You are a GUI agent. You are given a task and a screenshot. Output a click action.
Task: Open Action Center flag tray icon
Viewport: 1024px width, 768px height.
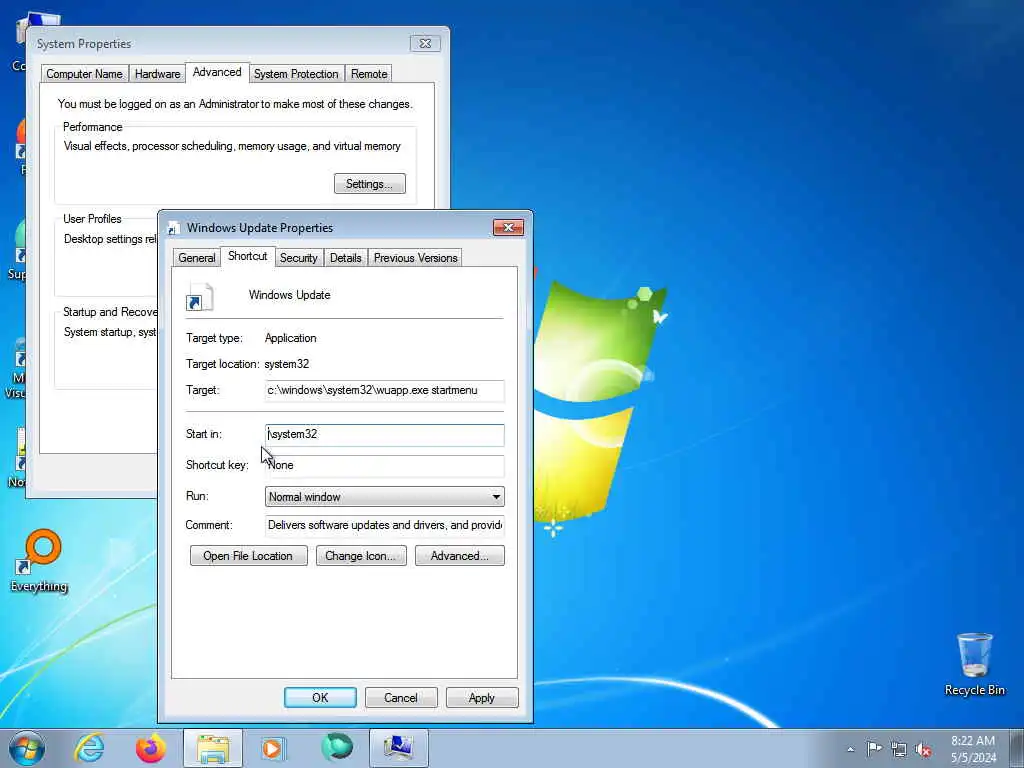point(874,748)
